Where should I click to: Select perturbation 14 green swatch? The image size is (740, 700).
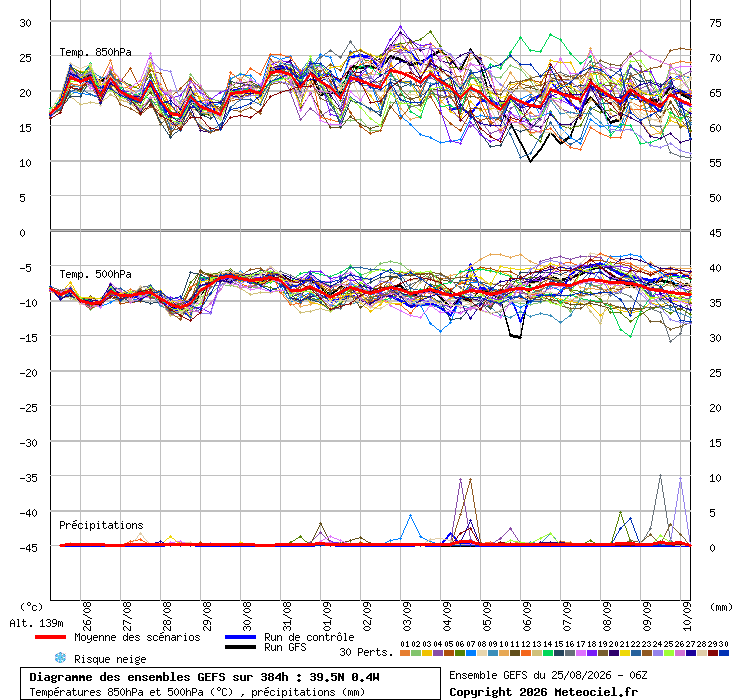coord(547,653)
